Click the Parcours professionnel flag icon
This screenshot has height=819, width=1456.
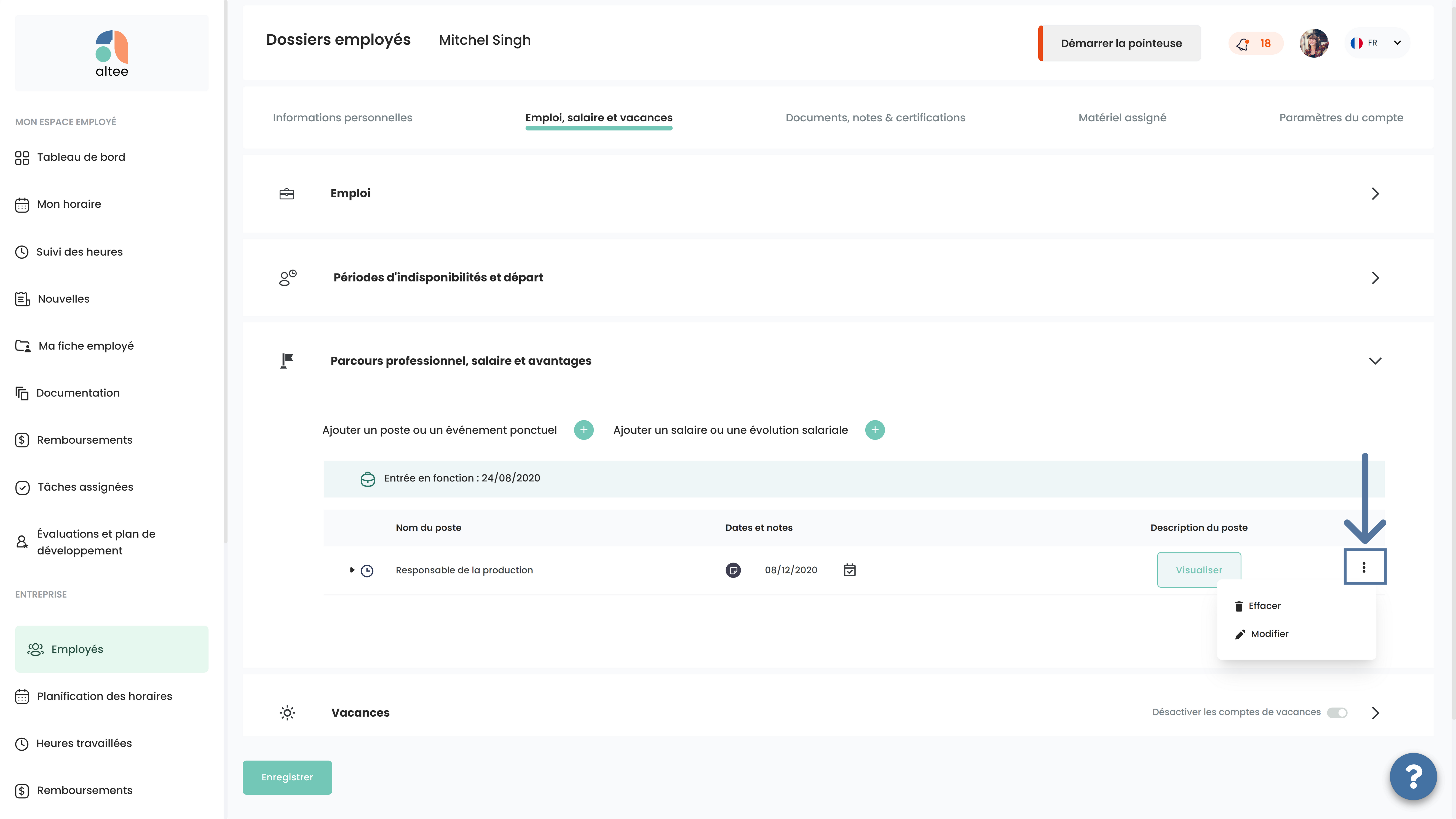[287, 361]
